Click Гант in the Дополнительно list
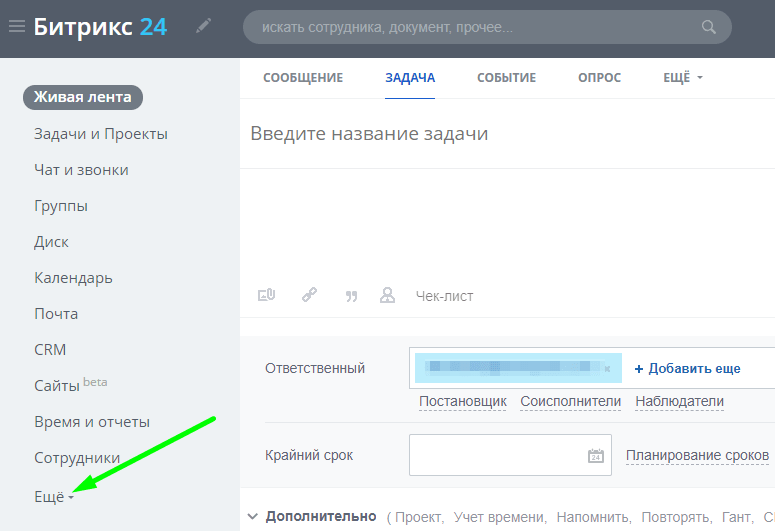This screenshot has height=531, width=775. [737, 517]
